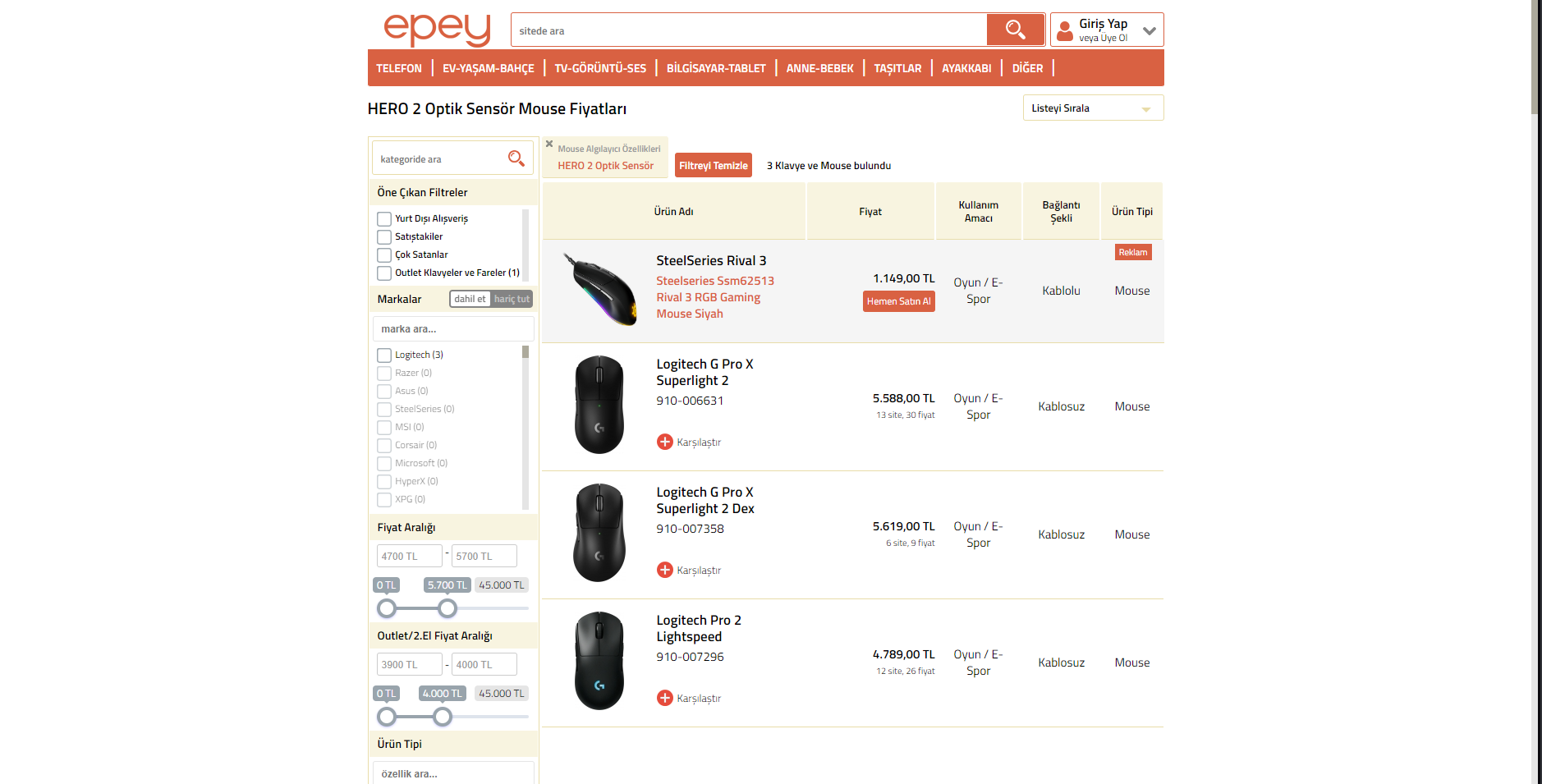Tick the Asus brand checkbox
This screenshot has width=1542, height=784.
tap(384, 392)
